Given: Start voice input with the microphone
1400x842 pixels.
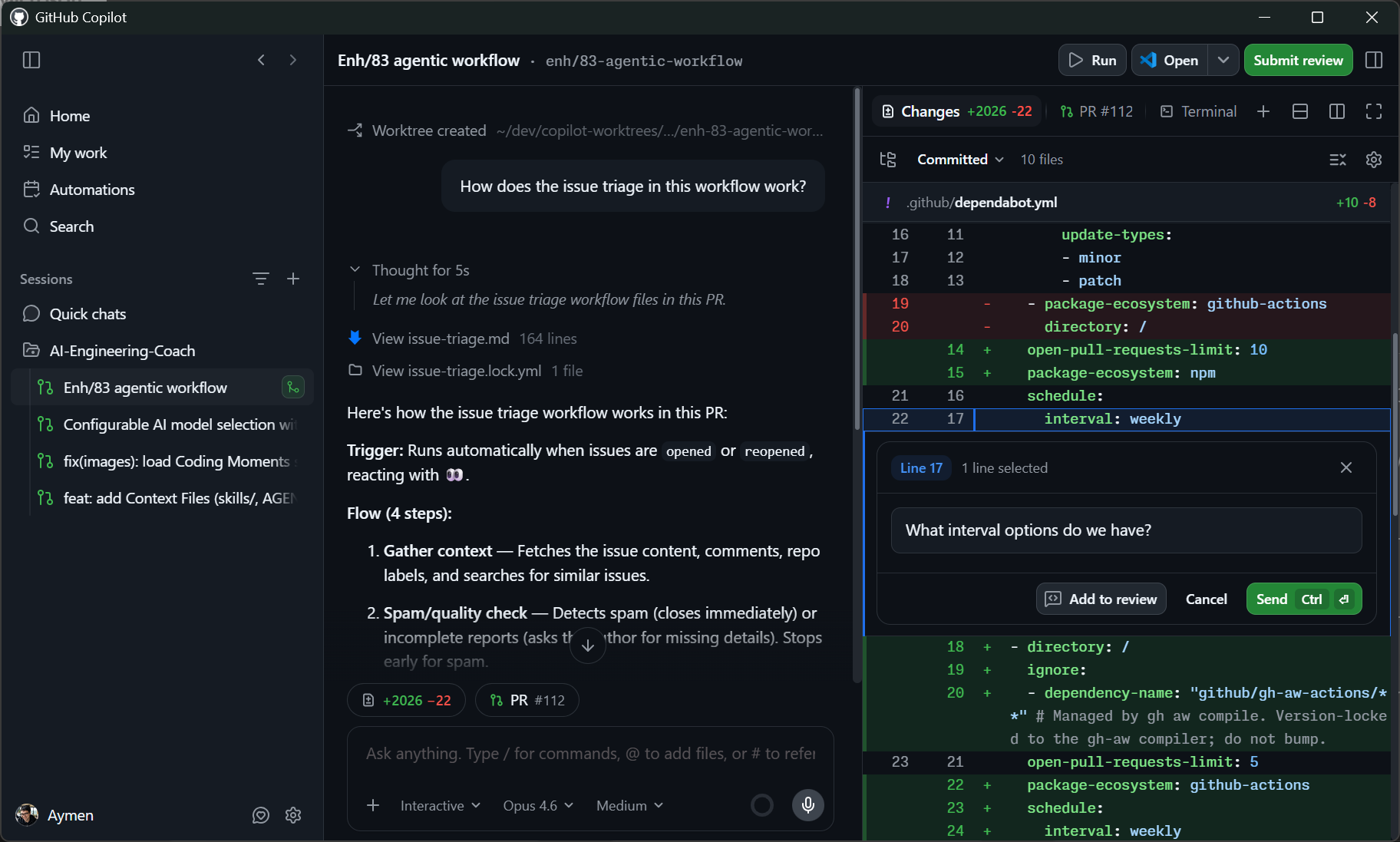Looking at the screenshot, I should (807, 805).
